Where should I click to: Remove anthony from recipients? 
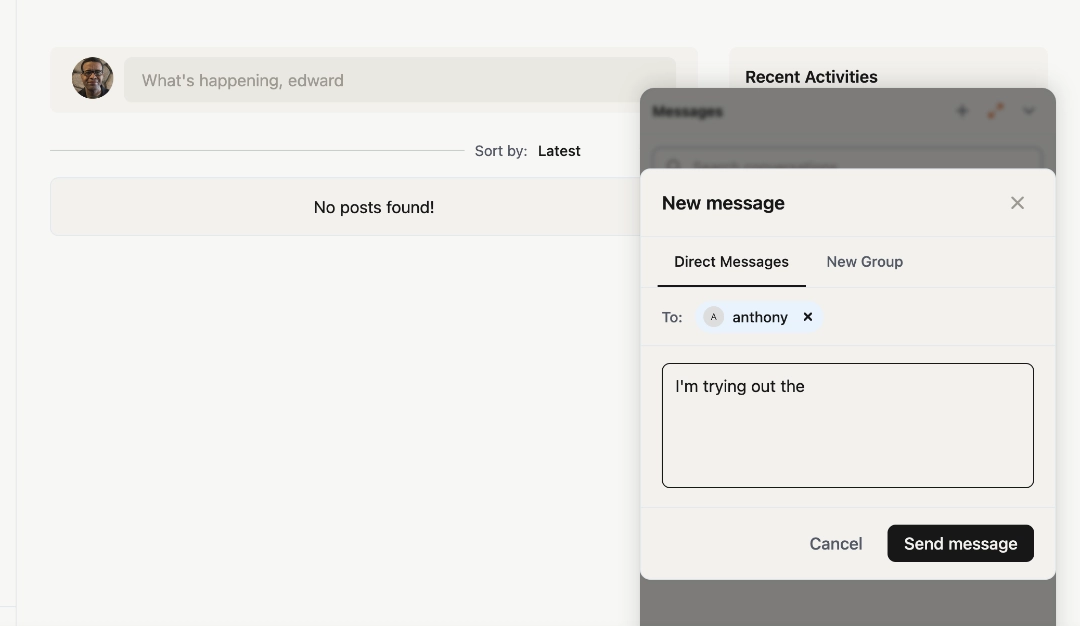807,317
